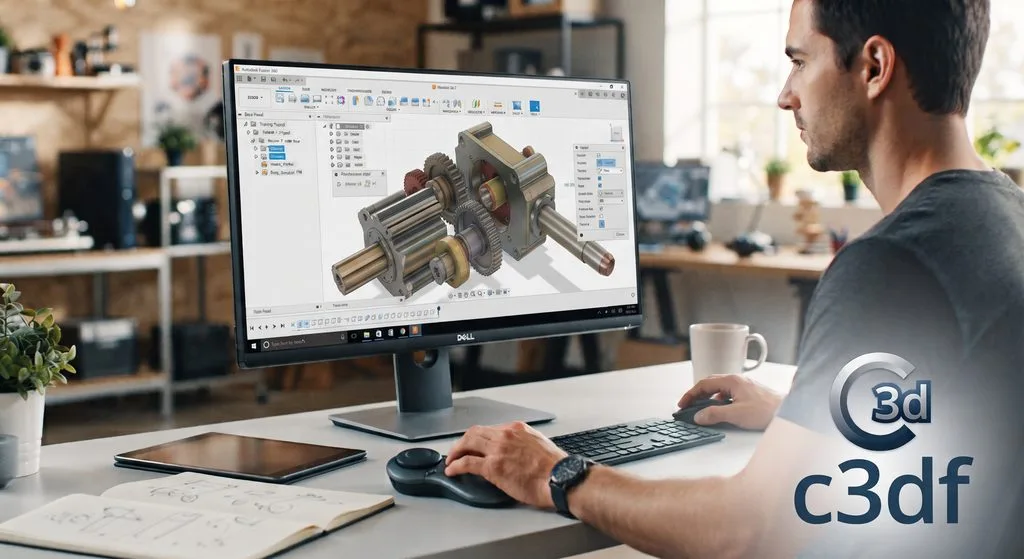1024x559 pixels.
Task: Click the system tray clock on taskbar
Action: click(631, 309)
